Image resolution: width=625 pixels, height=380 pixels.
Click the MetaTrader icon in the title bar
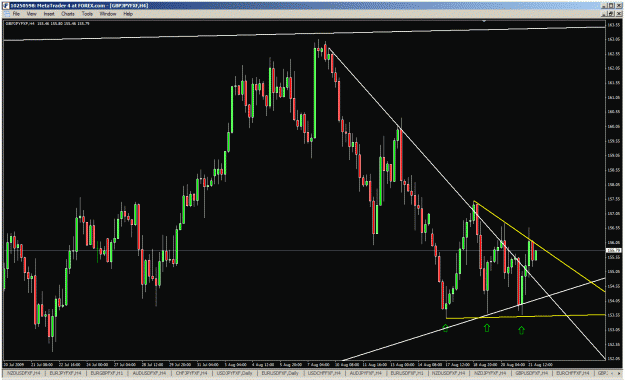(6, 6)
